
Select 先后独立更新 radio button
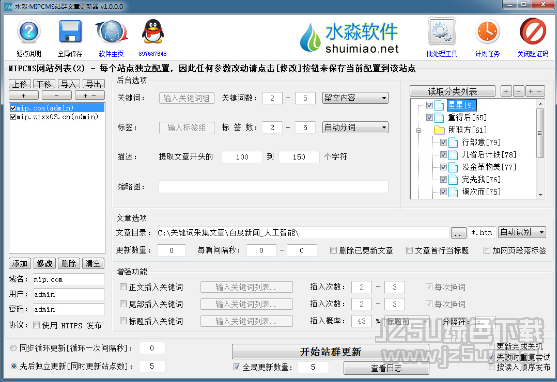pos(13,366)
